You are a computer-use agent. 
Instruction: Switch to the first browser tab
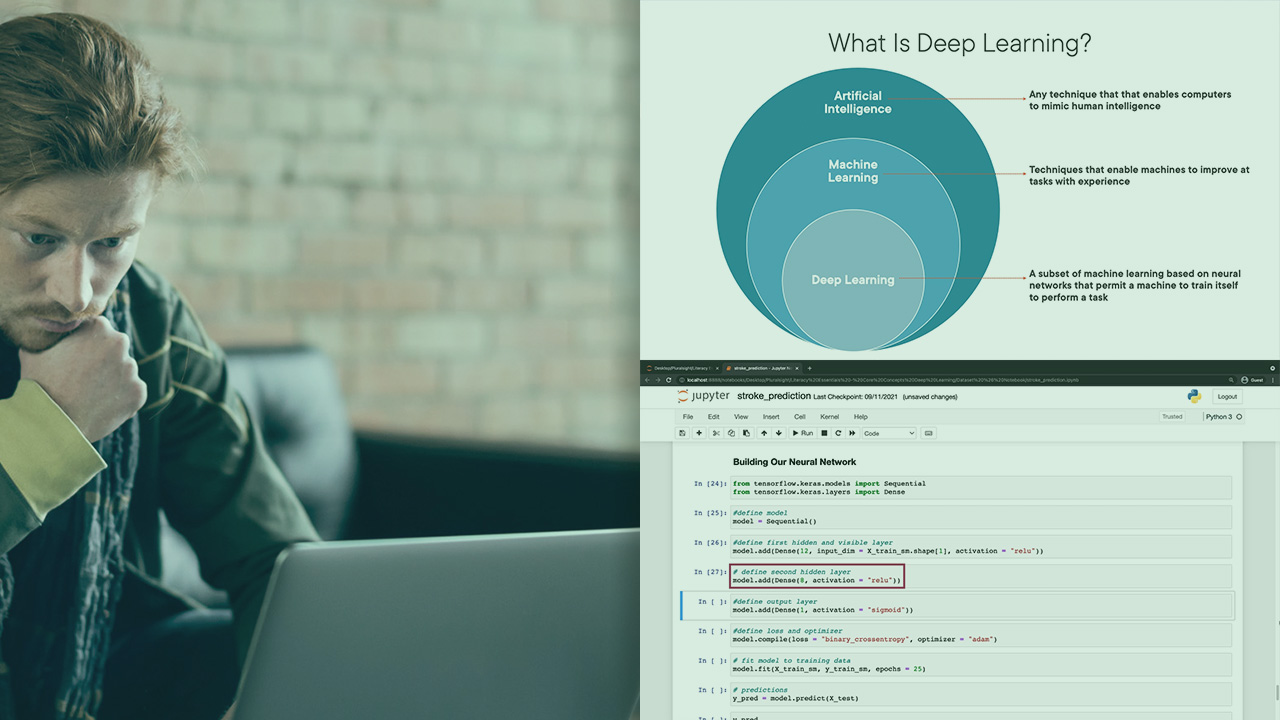pos(680,368)
